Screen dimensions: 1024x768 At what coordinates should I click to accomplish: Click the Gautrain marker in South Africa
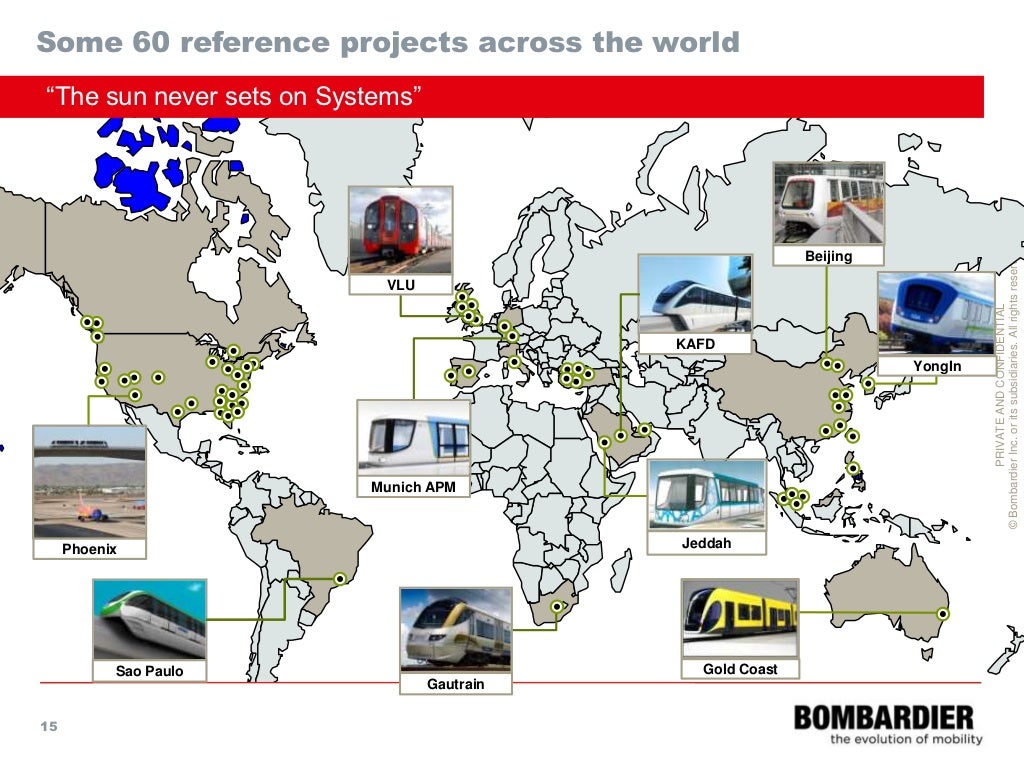[x=556, y=607]
